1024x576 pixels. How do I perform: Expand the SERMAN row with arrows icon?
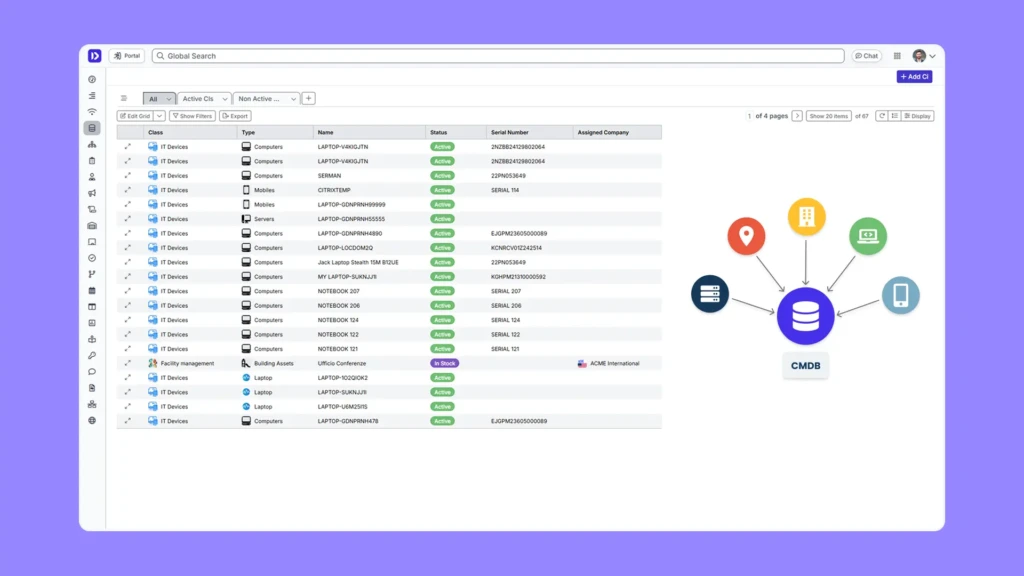[x=127, y=176]
